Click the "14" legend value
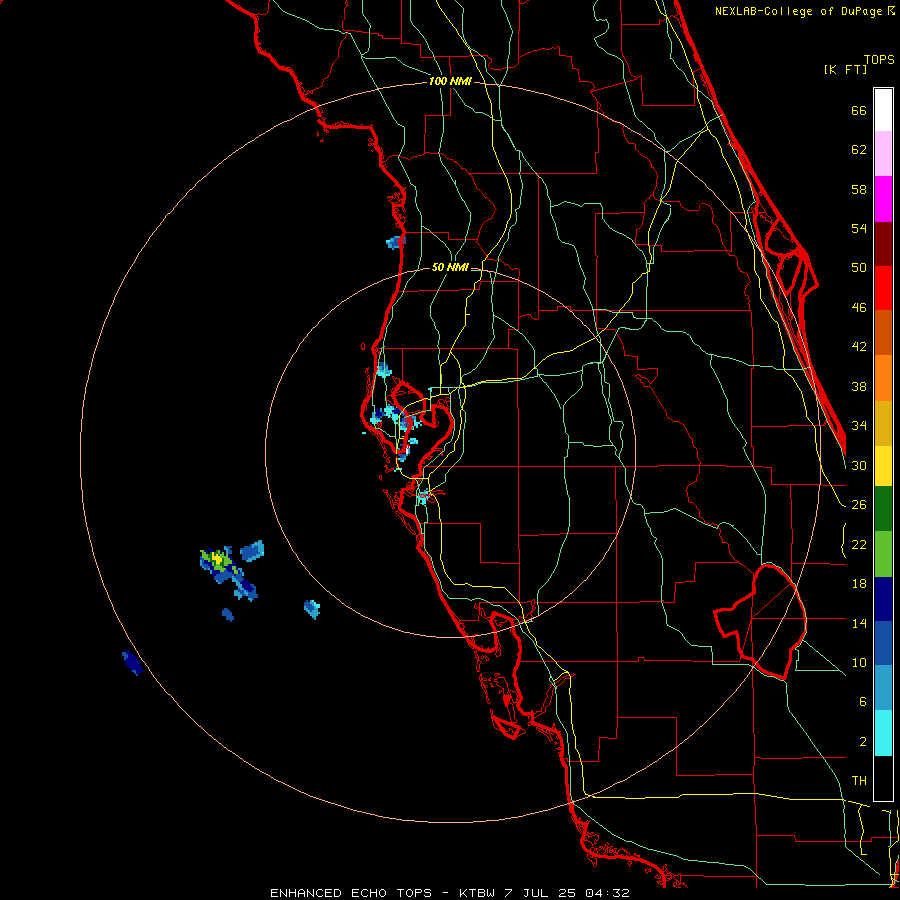 point(859,623)
